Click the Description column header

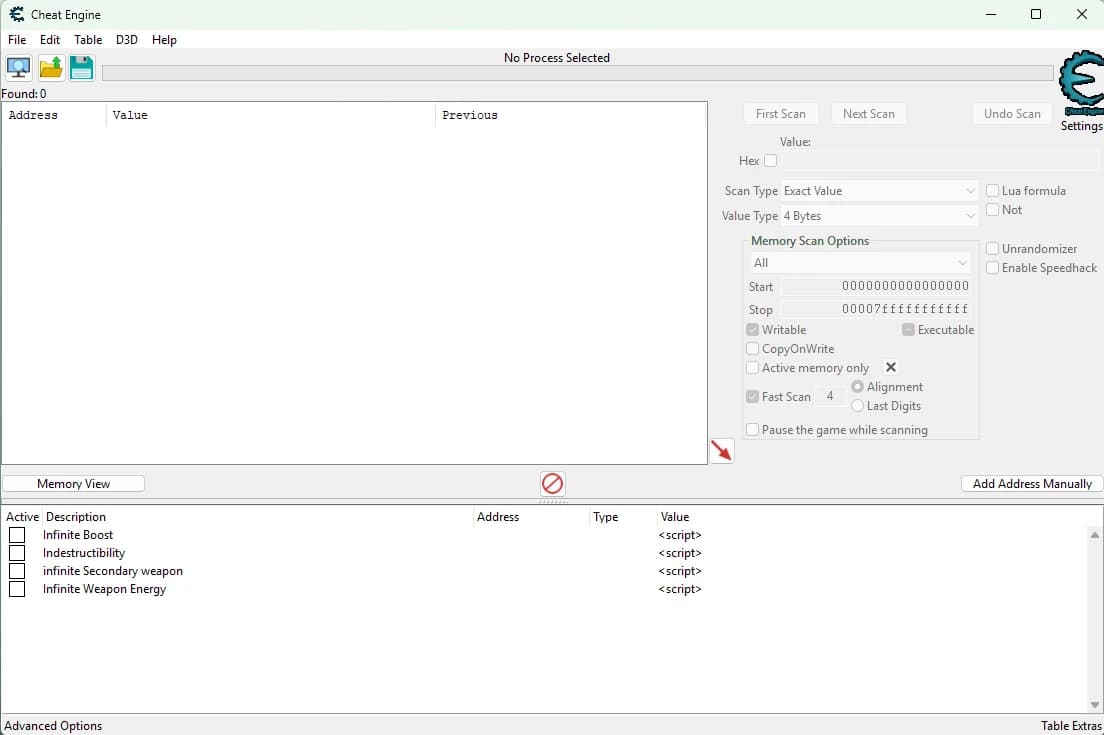257,517
